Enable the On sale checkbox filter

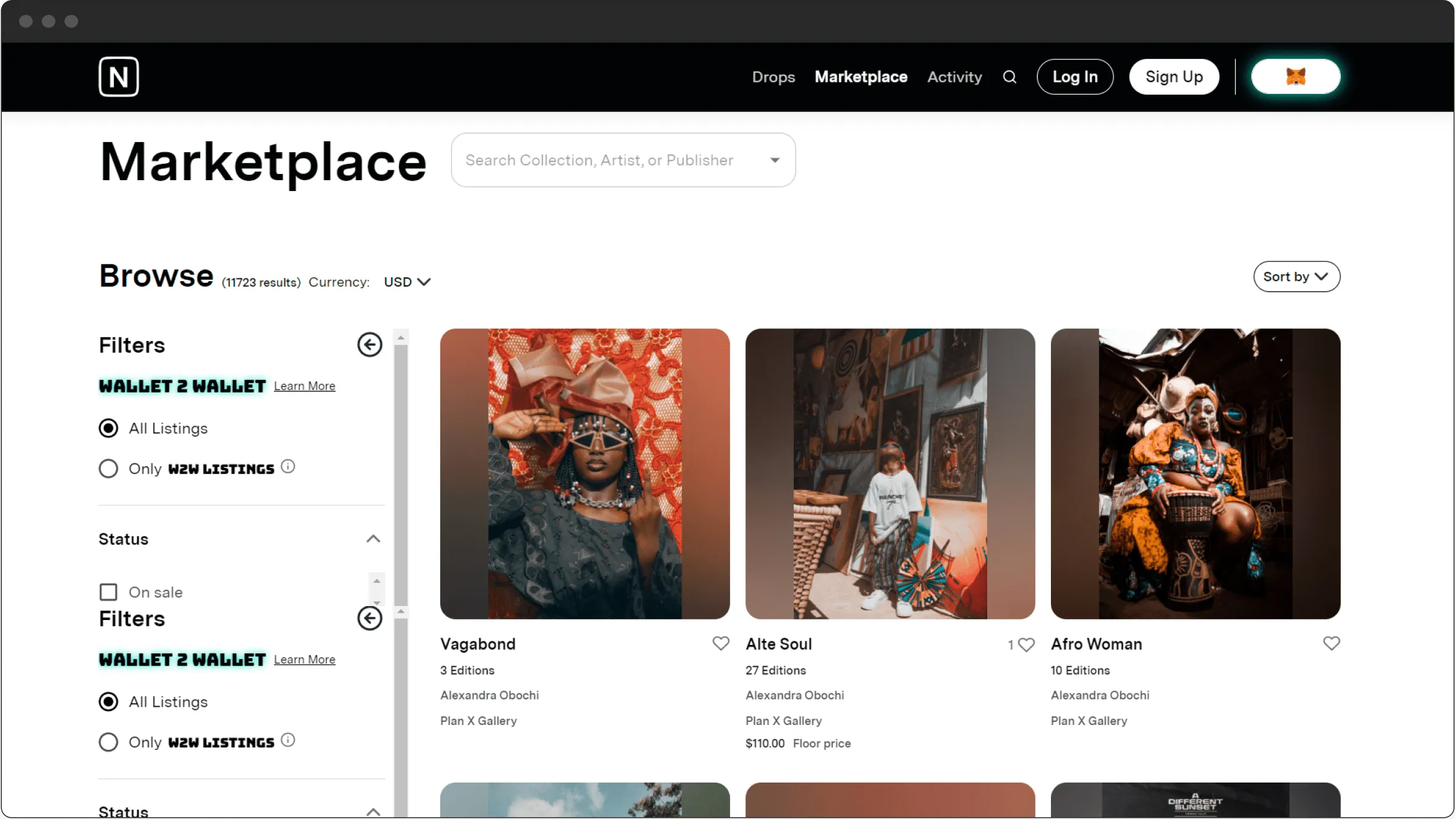(x=108, y=591)
